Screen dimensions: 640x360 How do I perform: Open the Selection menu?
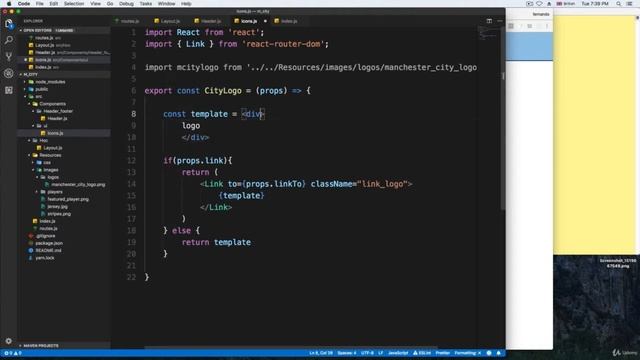[74, 4]
